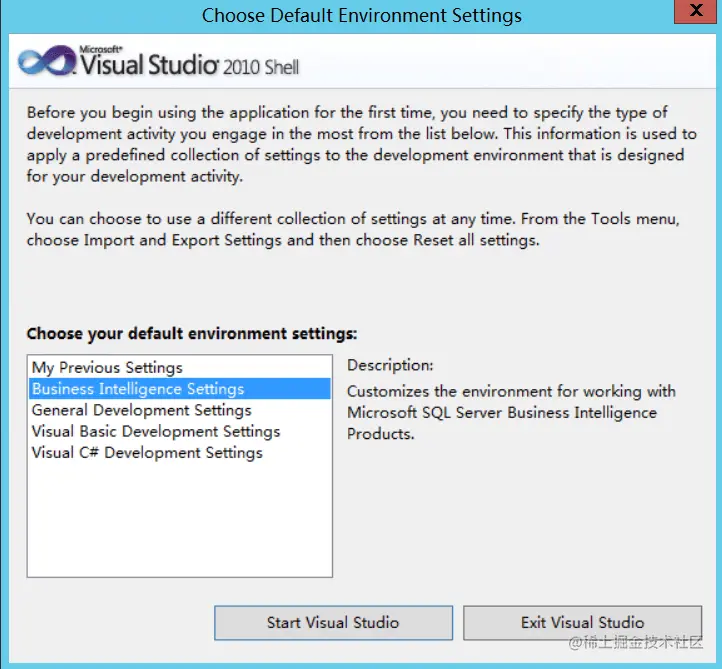722x669 pixels.
Task: Click the dialog title bar text
Action: tap(361, 15)
